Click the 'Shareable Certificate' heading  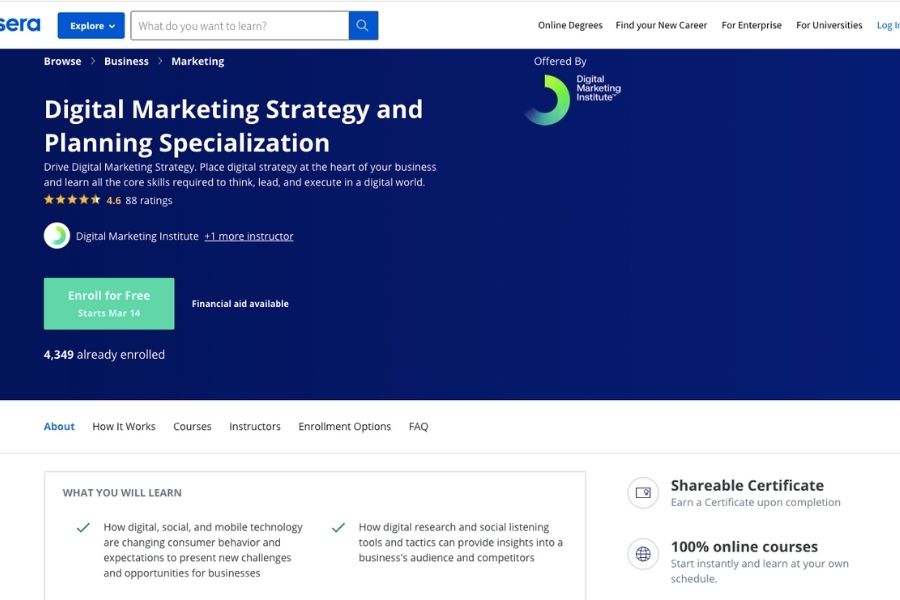(747, 486)
